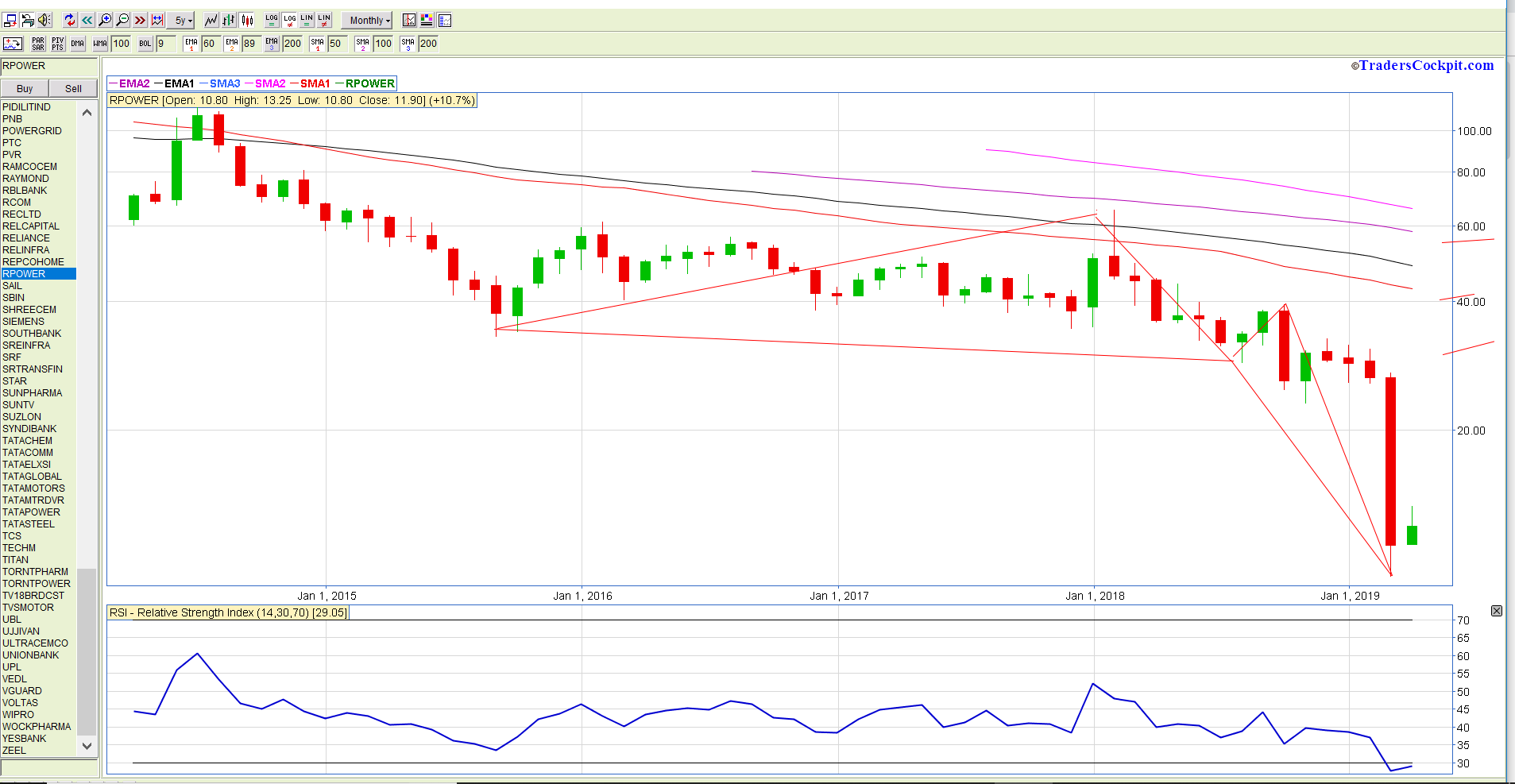1515x784 pixels.
Task: Toggle the SMA 3 overlay
Action: pyautogui.click(x=408, y=44)
